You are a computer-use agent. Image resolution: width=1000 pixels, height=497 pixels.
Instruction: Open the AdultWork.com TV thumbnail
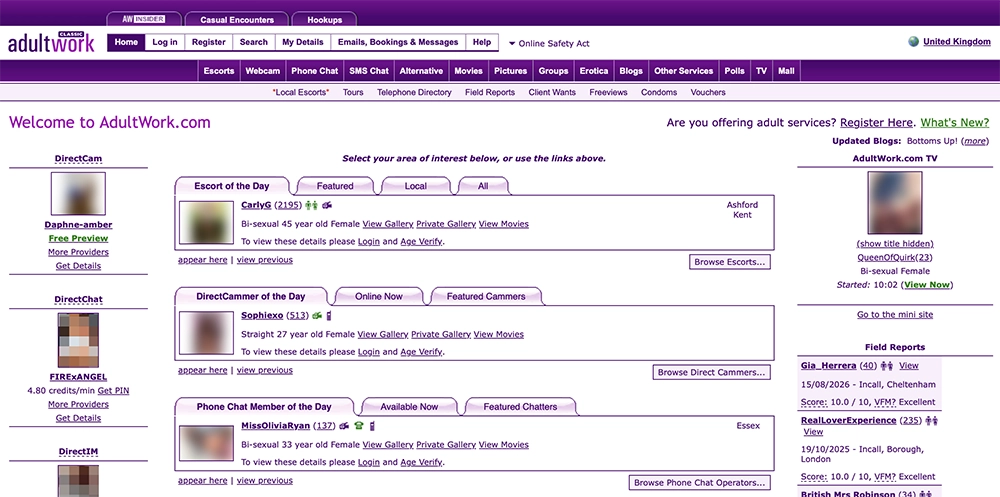pos(895,203)
